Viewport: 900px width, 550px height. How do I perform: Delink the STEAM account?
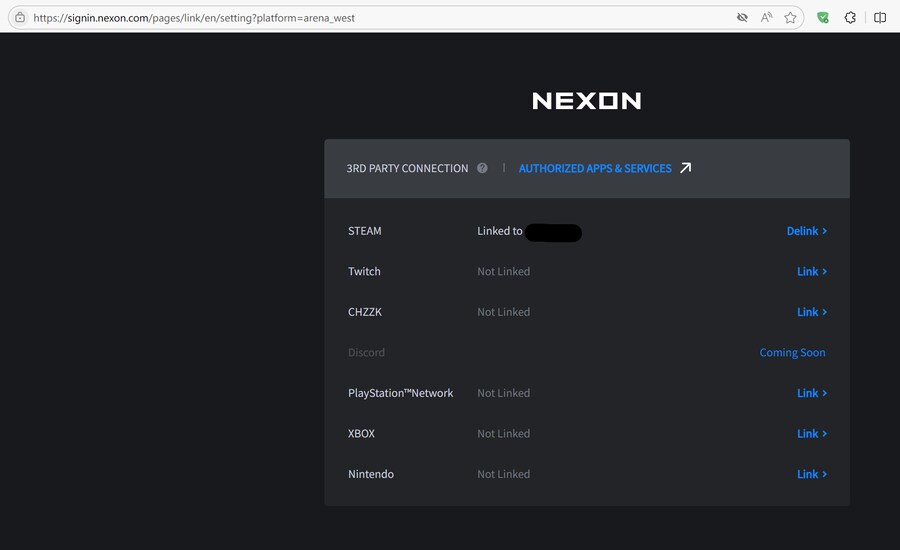[x=806, y=231]
